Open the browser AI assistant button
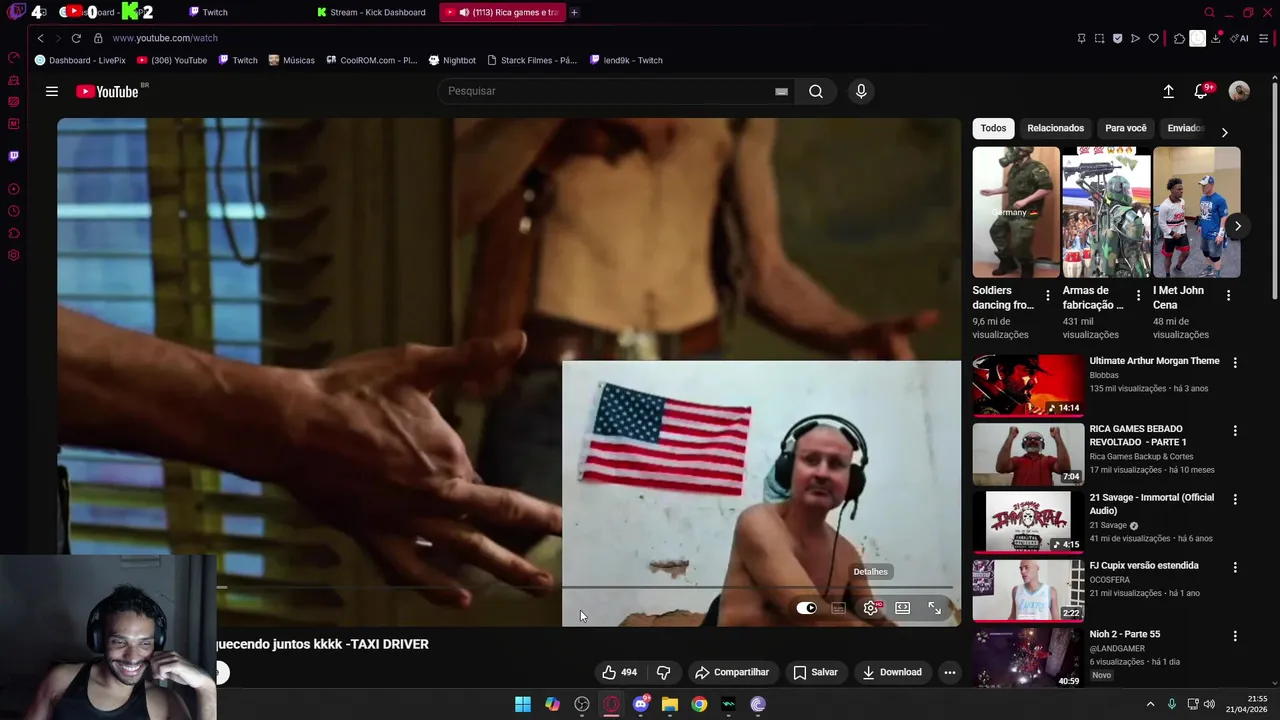This screenshot has width=1280, height=720. [x=1240, y=38]
